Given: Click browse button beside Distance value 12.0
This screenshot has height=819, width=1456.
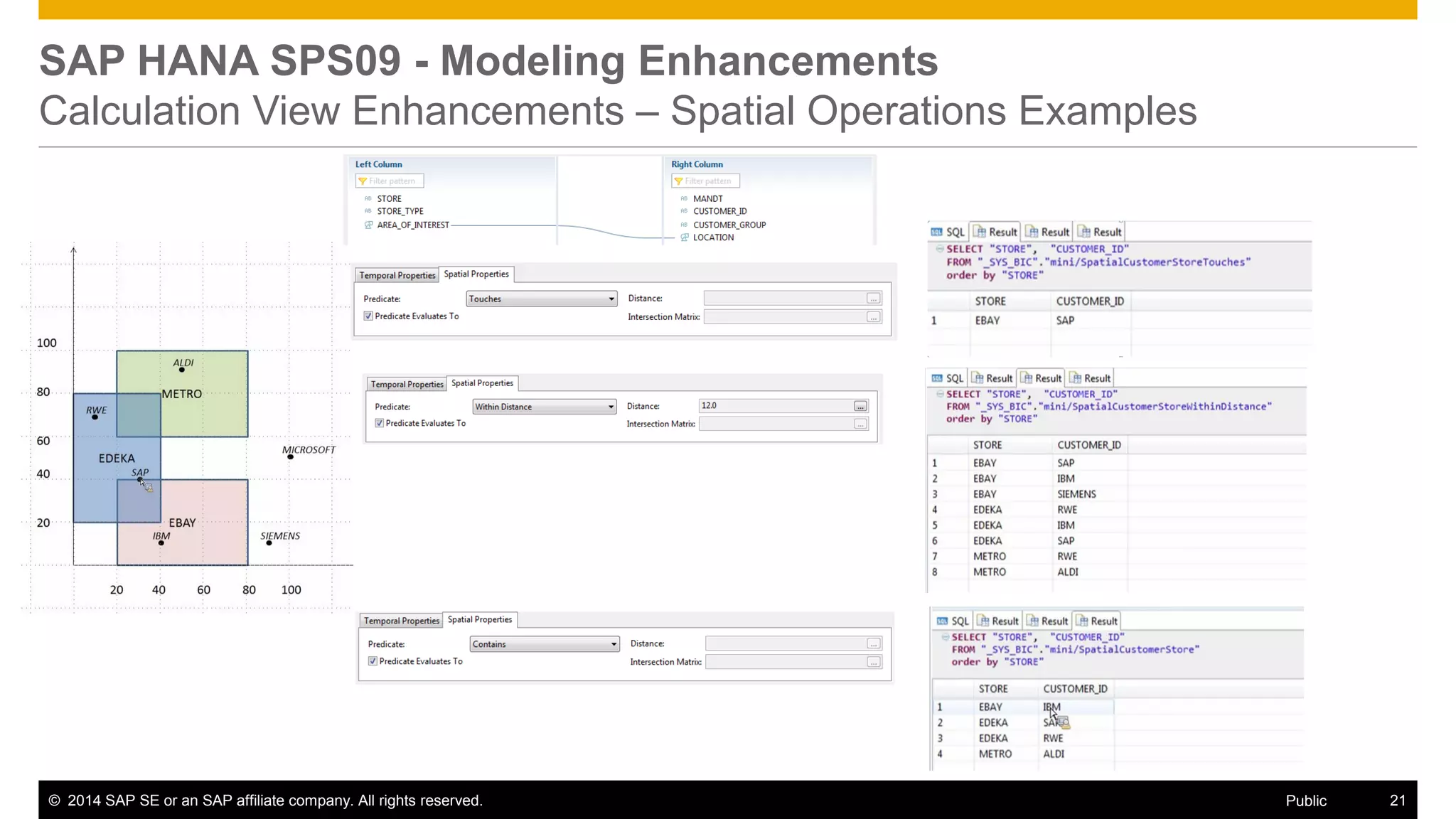Looking at the screenshot, I should click(860, 406).
